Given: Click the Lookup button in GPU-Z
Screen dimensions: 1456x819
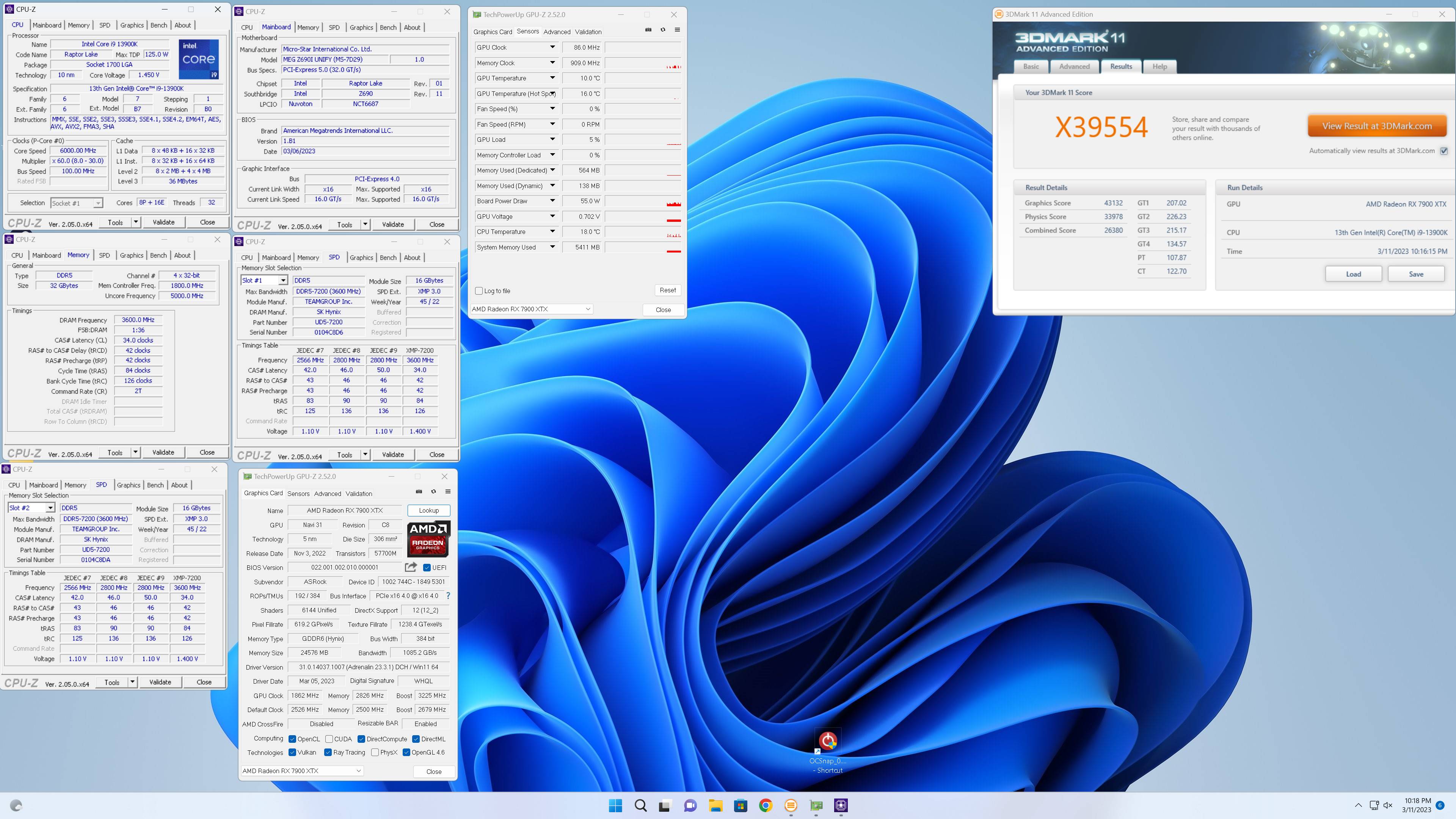Looking at the screenshot, I should [x=428, y=510].
